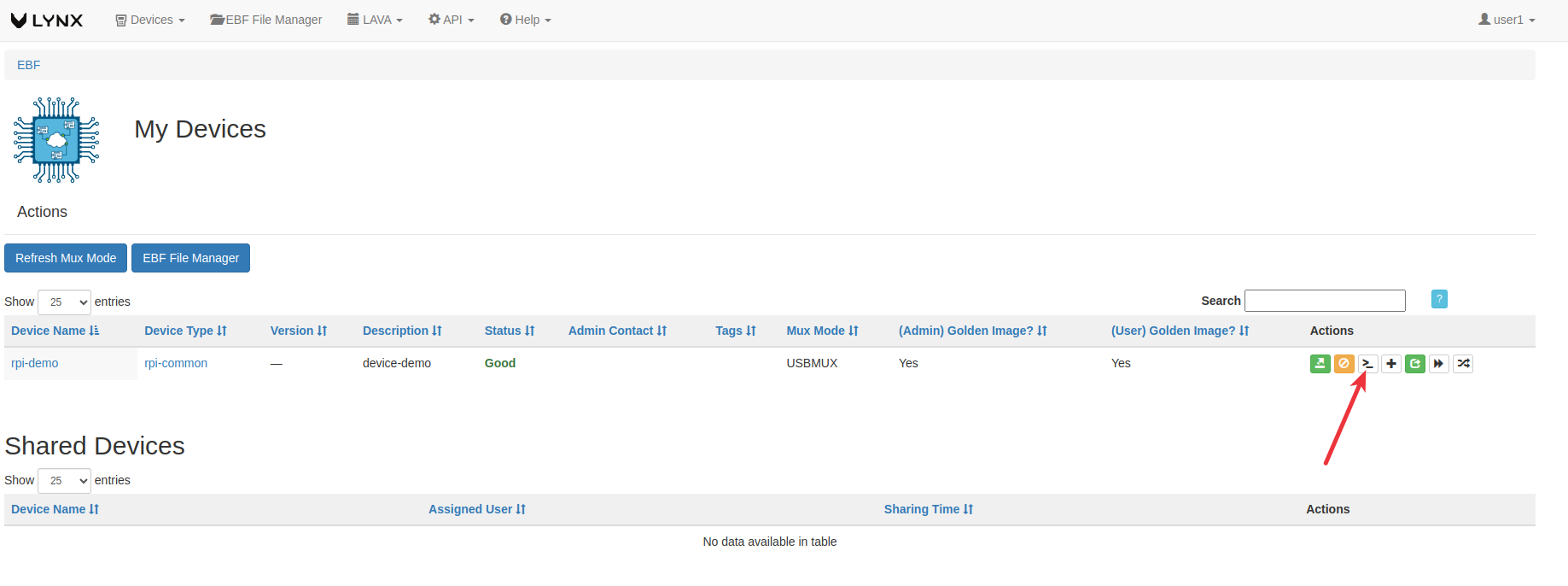Screen dimensions: 1568x586
Task: Open the Devices dropdown menu
Action: click(150, 20)
